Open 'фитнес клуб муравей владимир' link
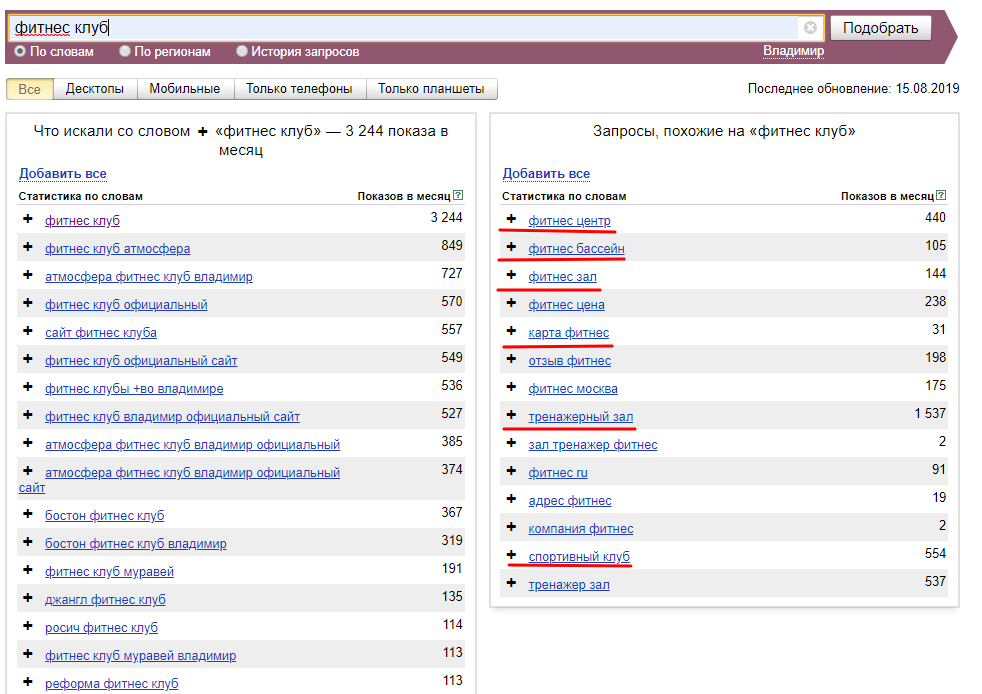The width and height of the screenshot is (982, 694). pos(140,656)
